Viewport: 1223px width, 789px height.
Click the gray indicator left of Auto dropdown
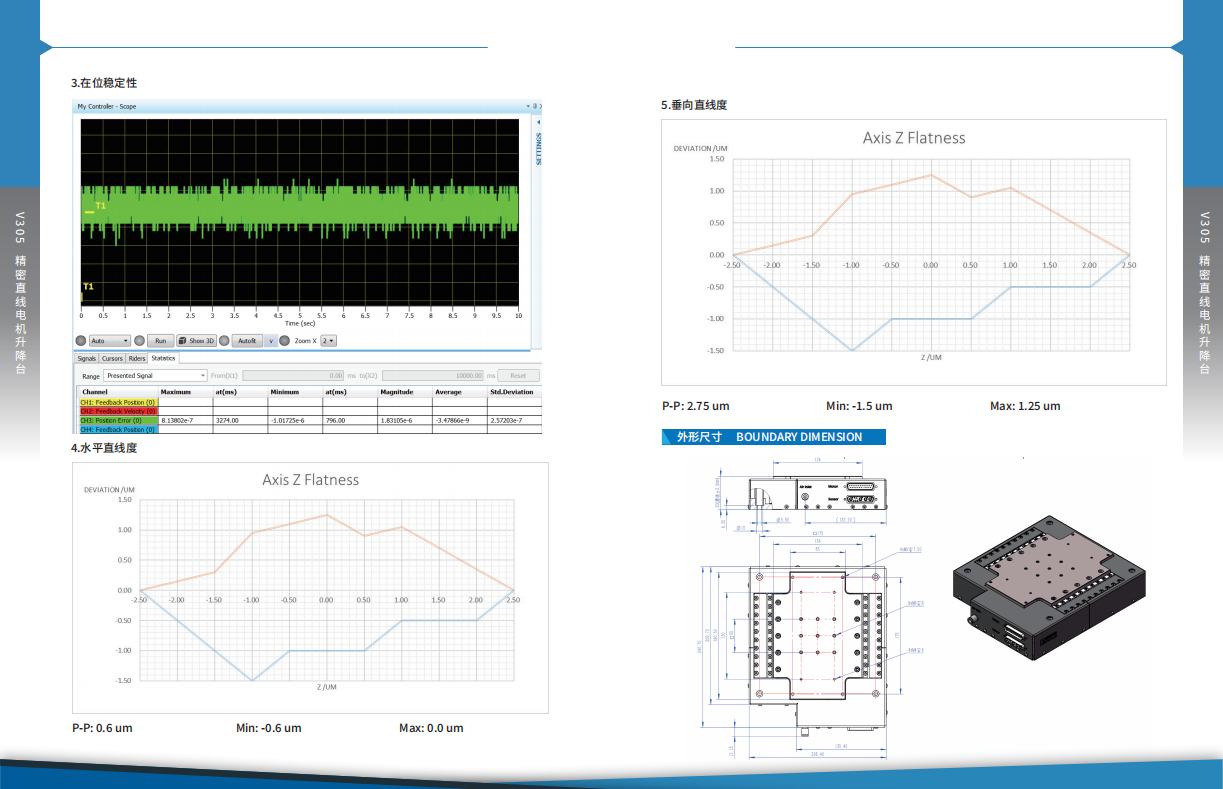point(82,340)
